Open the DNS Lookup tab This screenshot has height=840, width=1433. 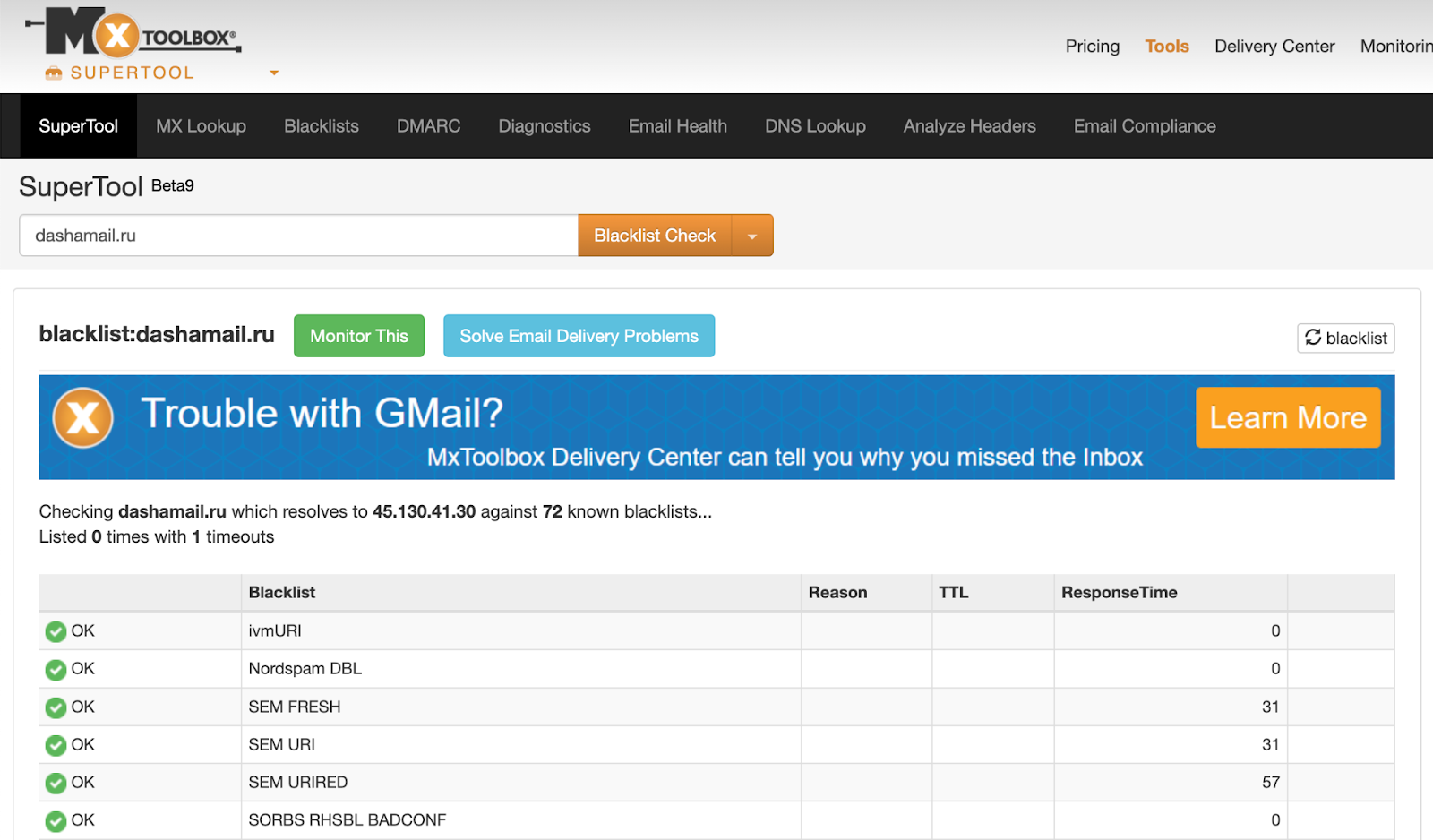[815, 126]
